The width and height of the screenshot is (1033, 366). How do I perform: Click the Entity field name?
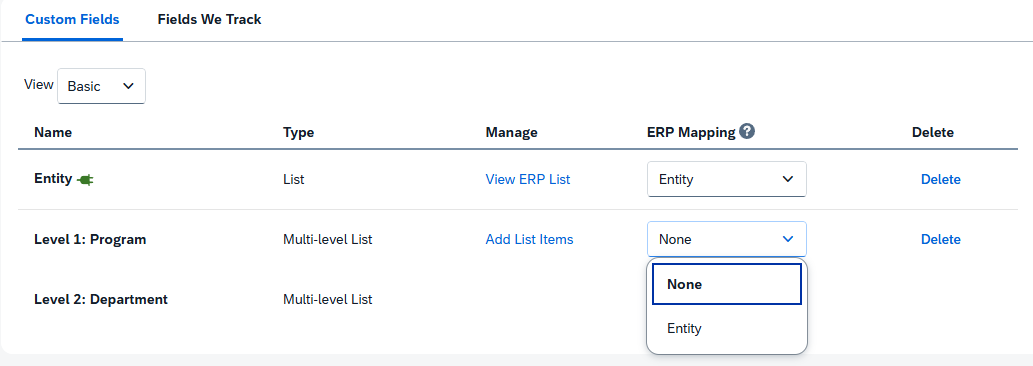coord(53,178)
